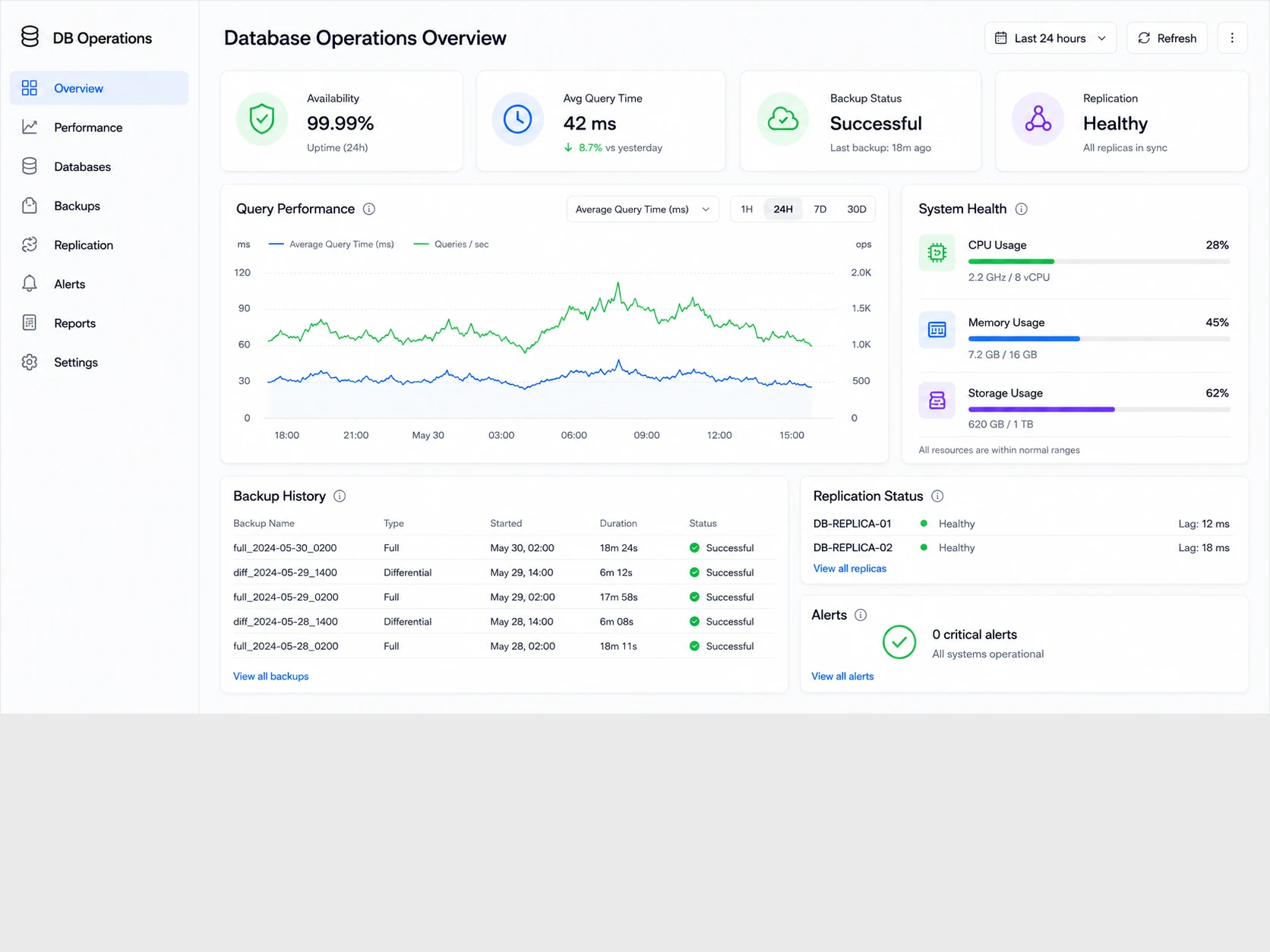The height and width of the screenshot is (952, 1270).
Task: Click the backup status cloud icon
Action: click(x=782, y=119)
